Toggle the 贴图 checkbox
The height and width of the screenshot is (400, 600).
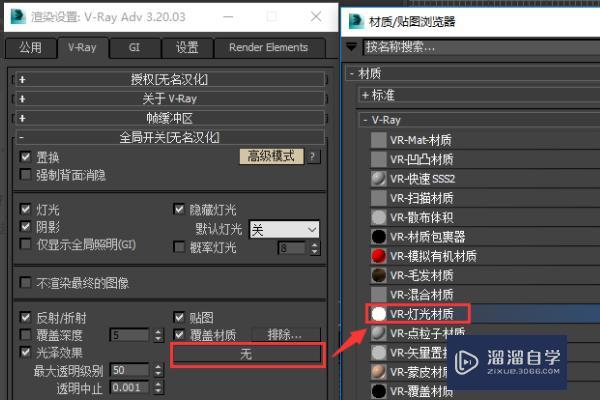click(179, 317)
